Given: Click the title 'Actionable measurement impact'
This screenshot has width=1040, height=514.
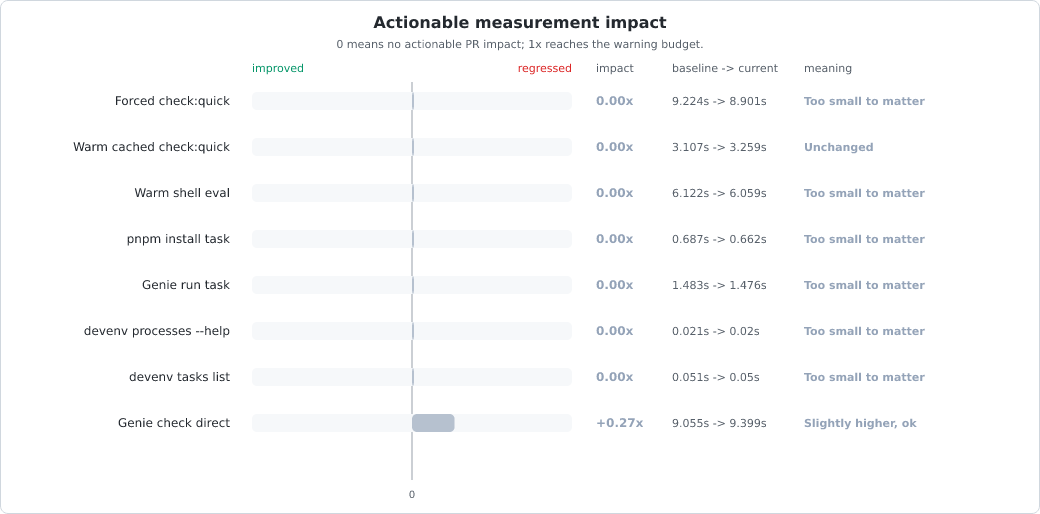Looking at the screenshot, I should pos(519,23).
